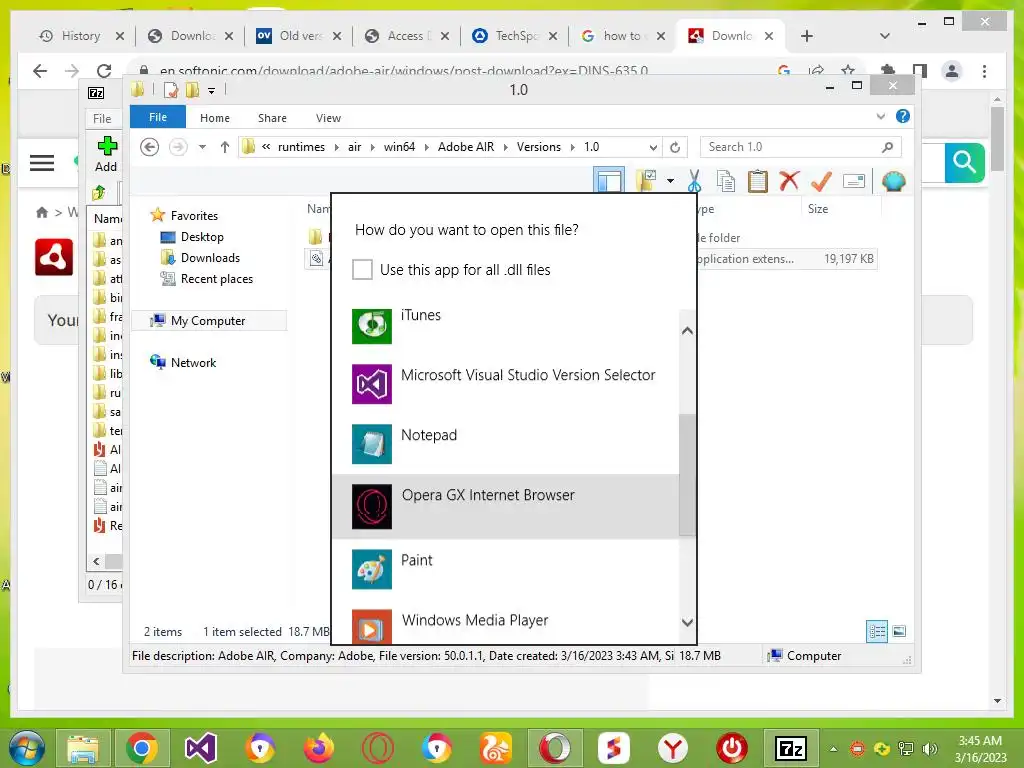Click the Rename toolbar icon
1024x768 pixels.
coord(854,181)
